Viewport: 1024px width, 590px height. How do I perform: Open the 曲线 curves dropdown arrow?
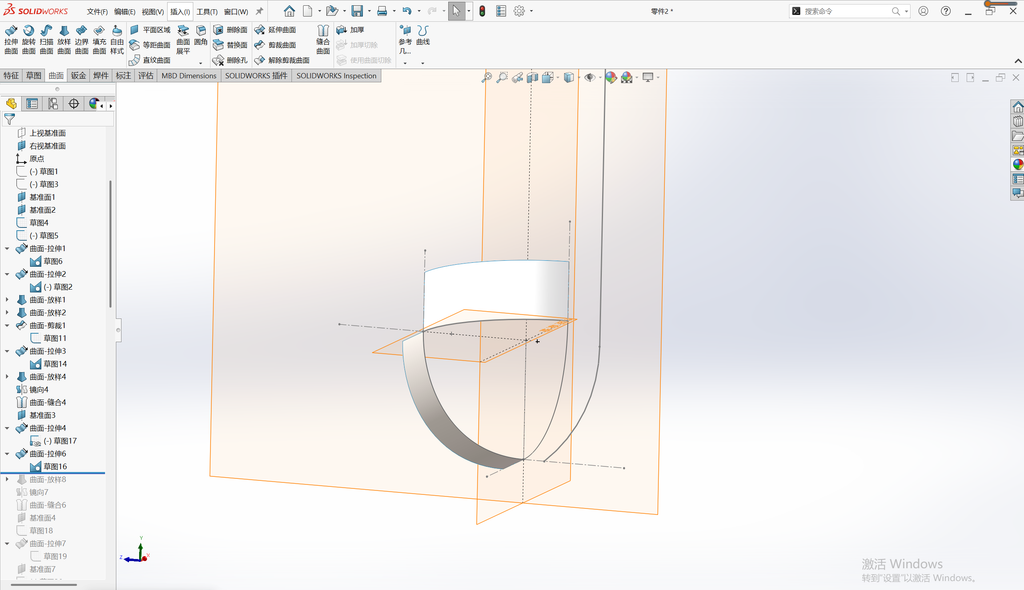click(x=423, y=63)
